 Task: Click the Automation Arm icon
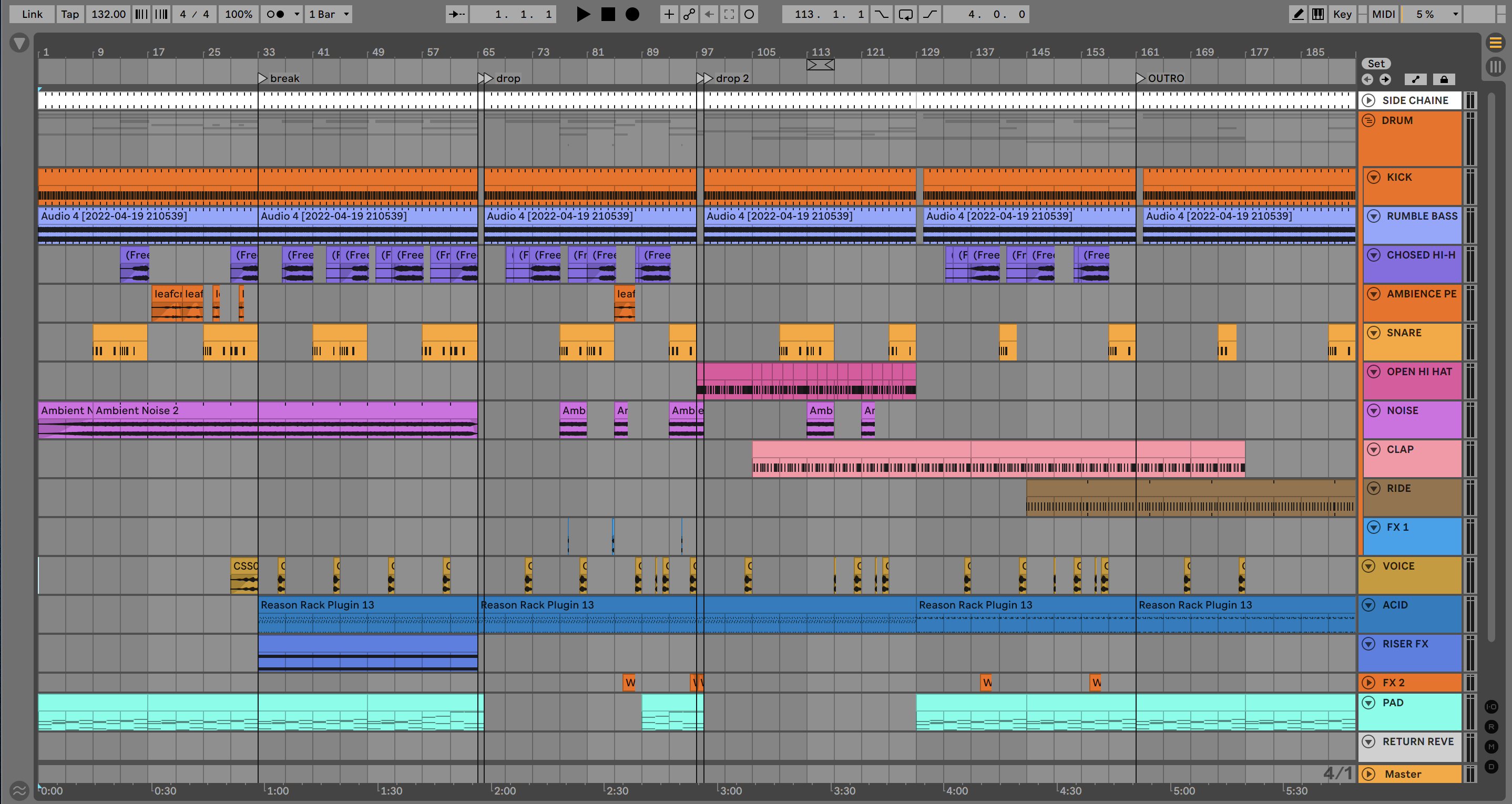(689, 14)
